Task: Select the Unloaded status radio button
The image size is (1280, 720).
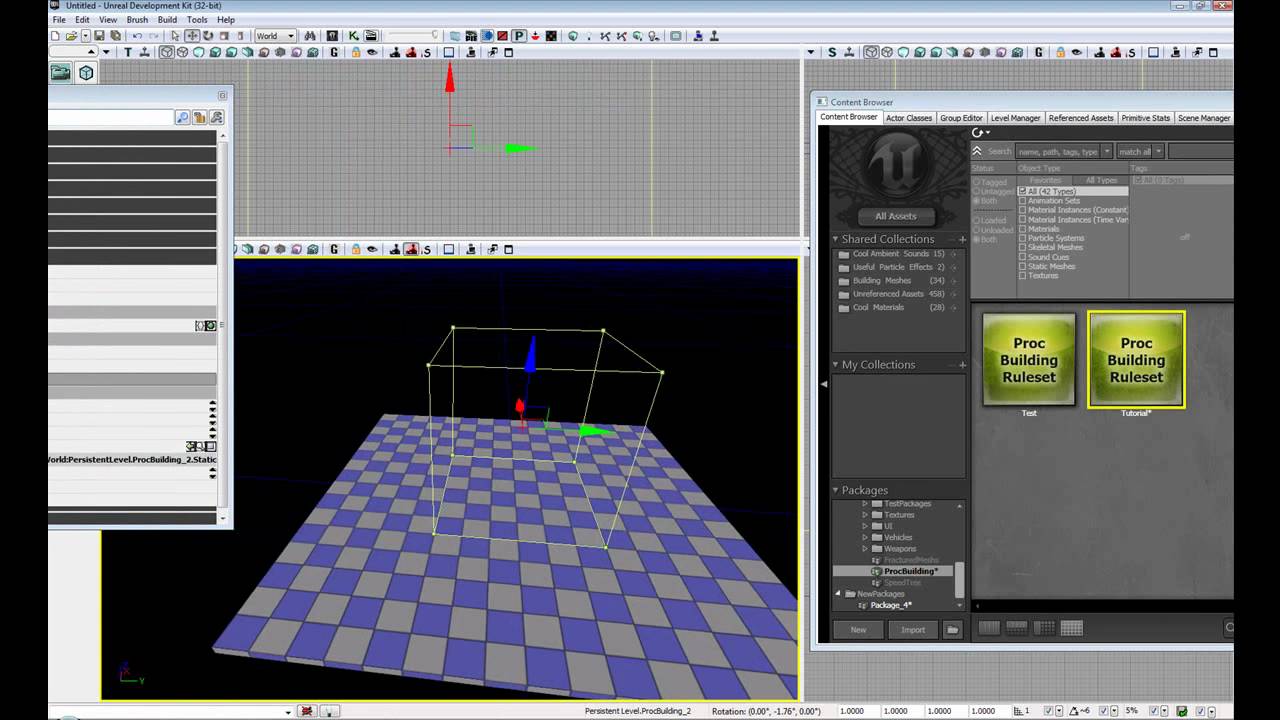Action: pyautogui.click(x=977, y=230)
